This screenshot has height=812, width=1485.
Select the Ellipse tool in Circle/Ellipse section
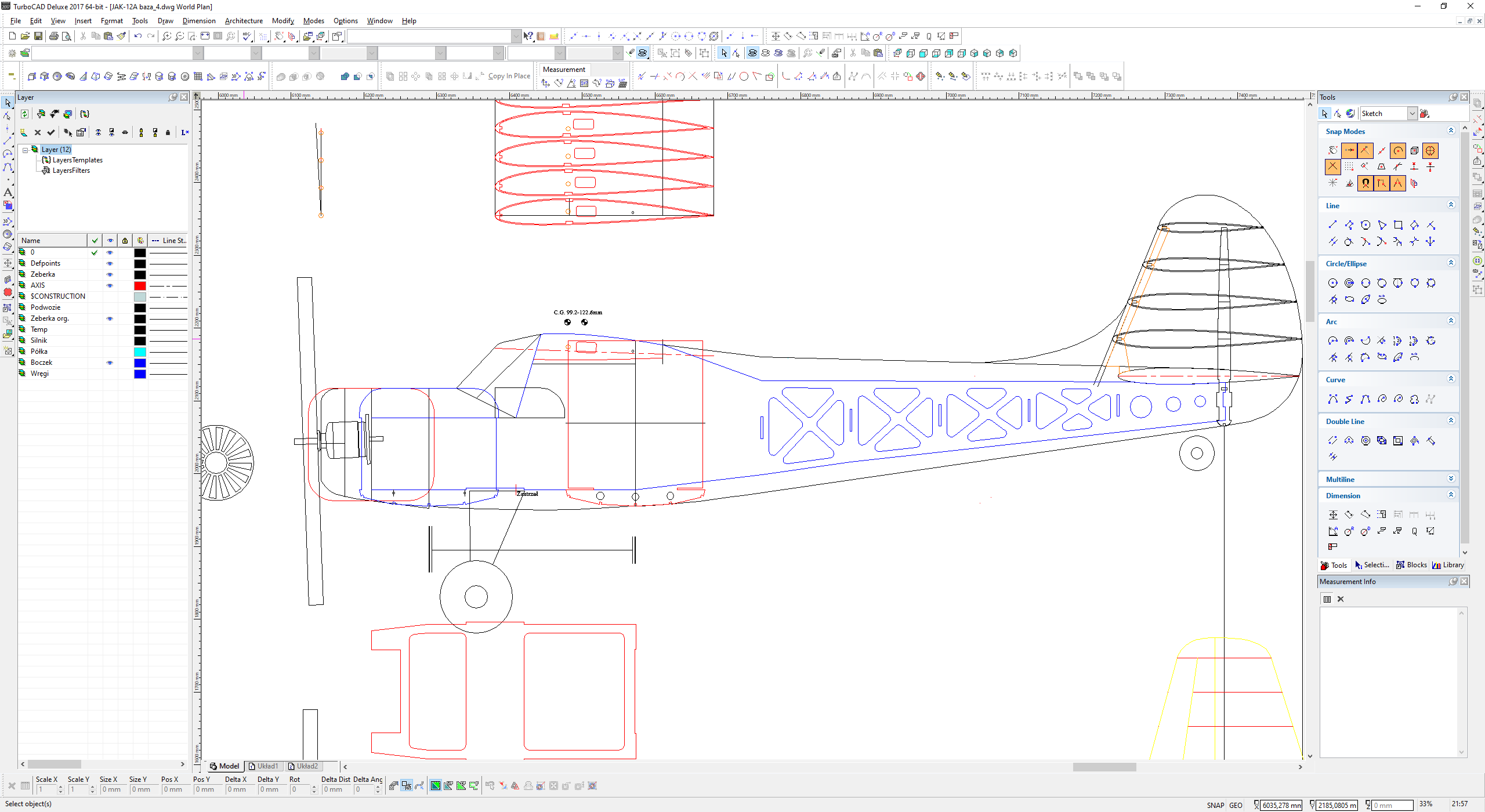pyautogui.click(x=1349, y=299)
